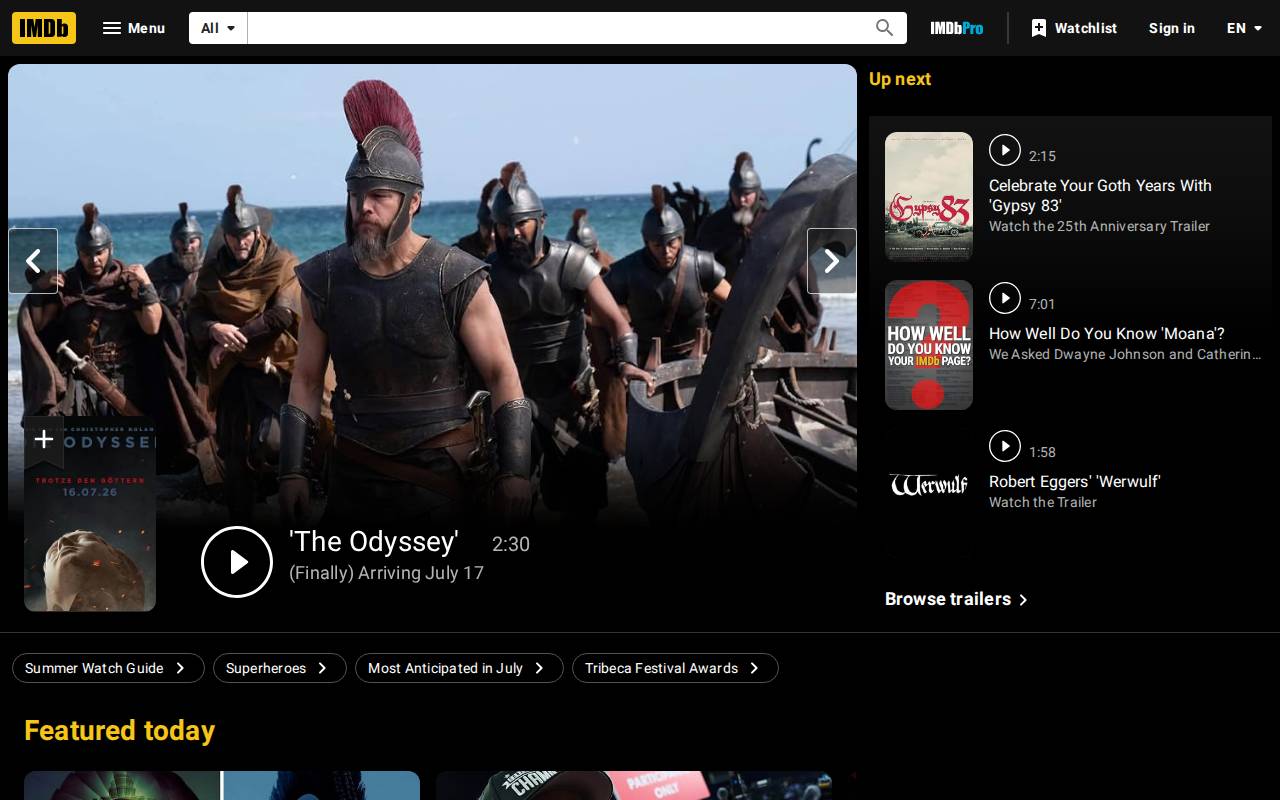Click 'Watch the 25th Anniversary Trailer' text
Screen dimensions: 1280x800
[1099, 226]
